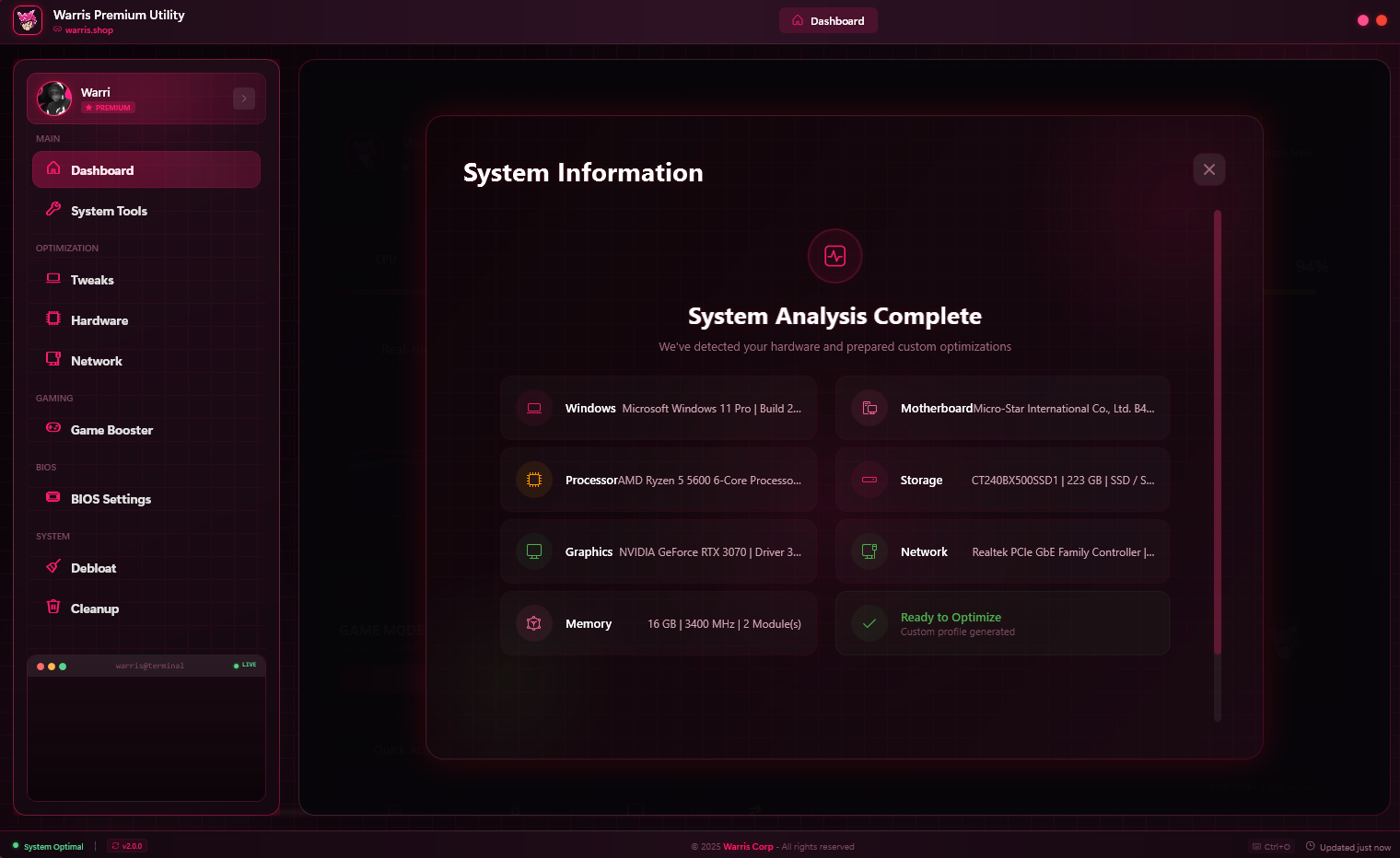Switch to the Dashboard tab at top

pos(827,19)
